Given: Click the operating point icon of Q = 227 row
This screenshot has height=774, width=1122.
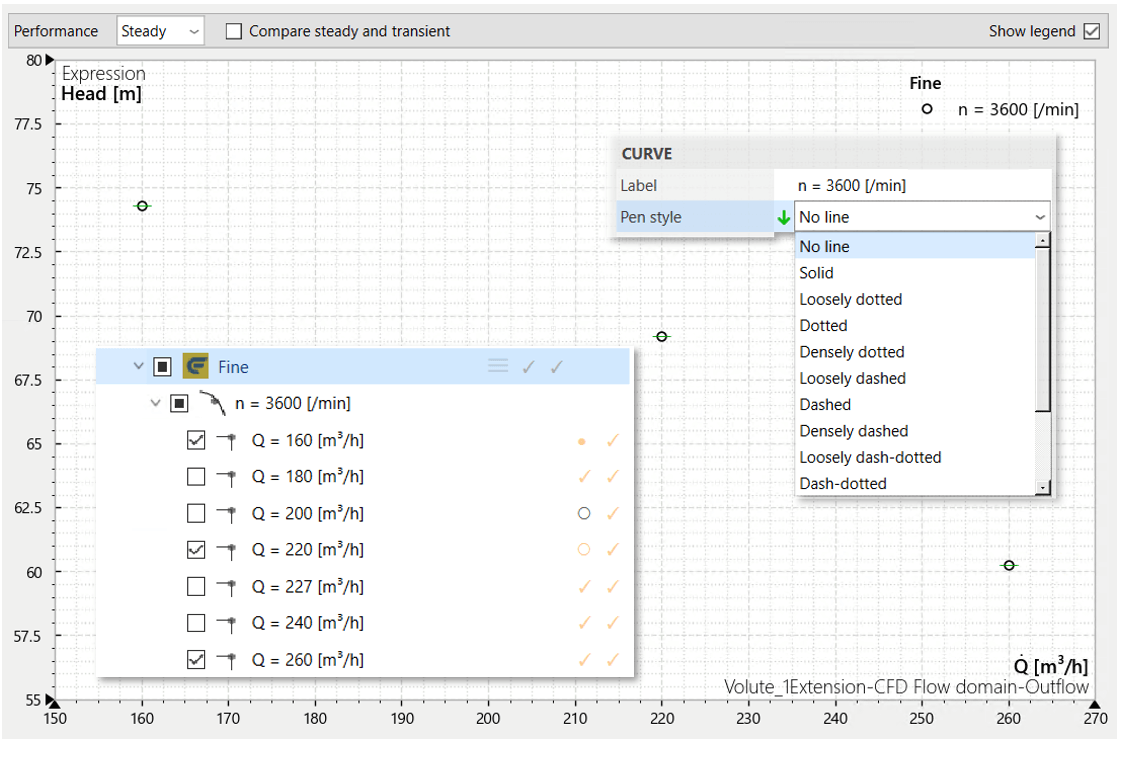Looking at the screenshot, I should click(227, 587).
